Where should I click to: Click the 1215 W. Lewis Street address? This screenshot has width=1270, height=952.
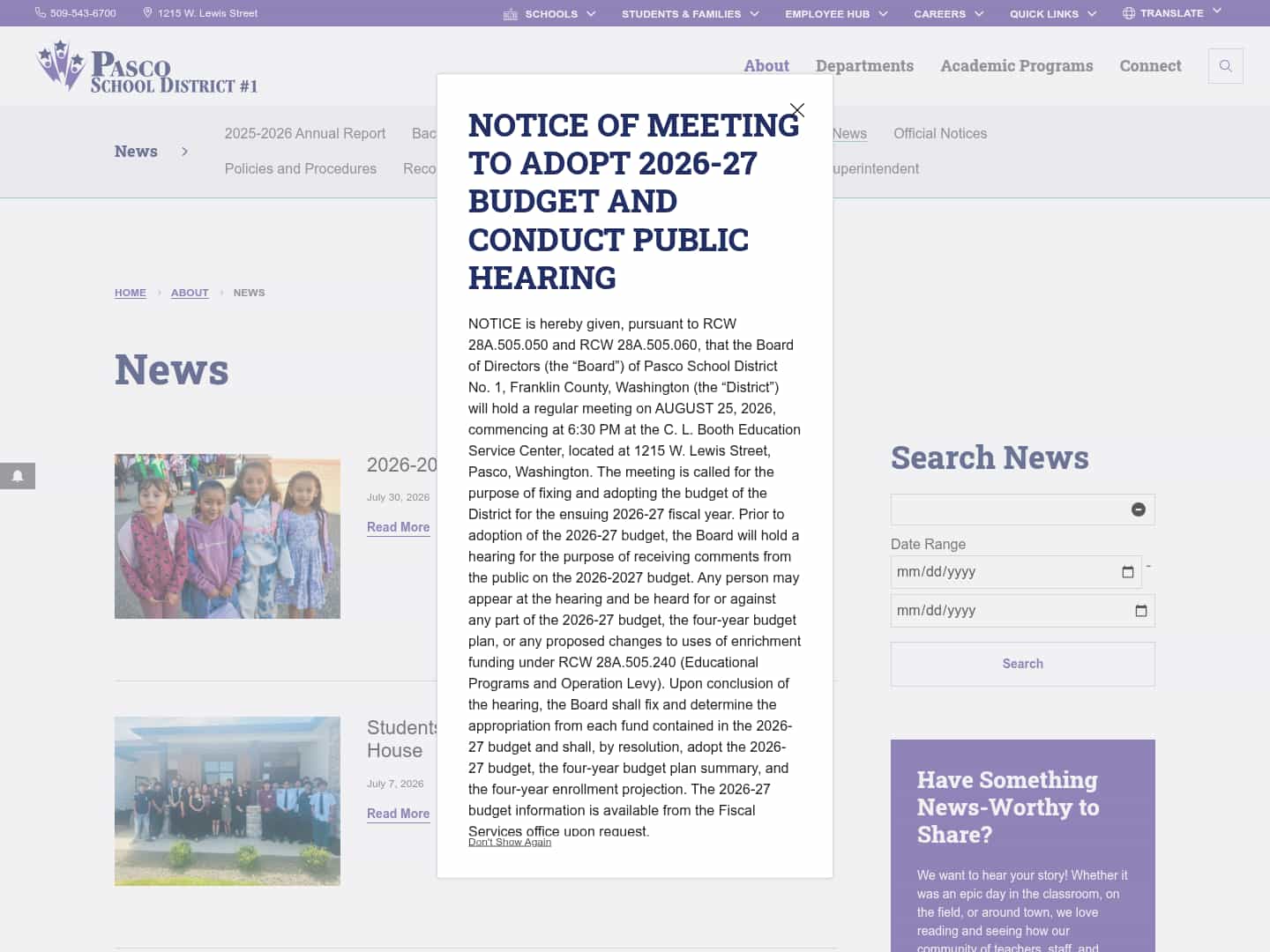click(207, 13)
